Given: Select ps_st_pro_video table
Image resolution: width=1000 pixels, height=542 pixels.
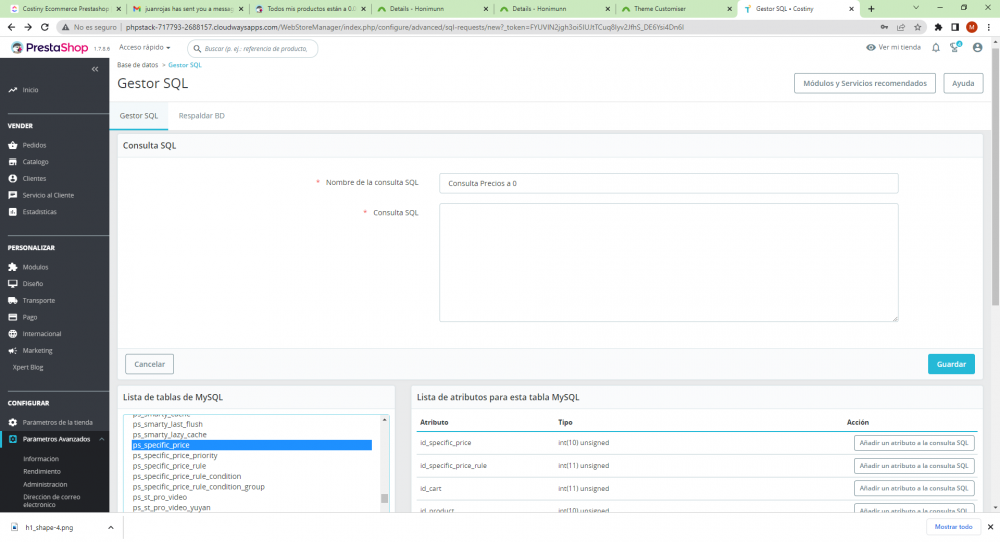Looking at the screenshot, I should (x=159, y=497).
